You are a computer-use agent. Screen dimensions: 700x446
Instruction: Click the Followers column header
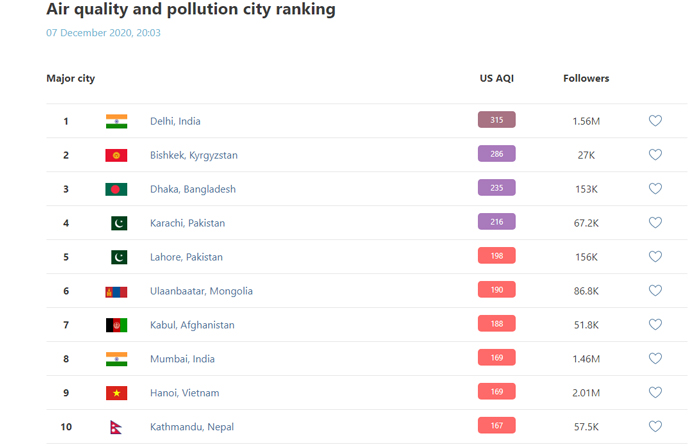tap(586, 78)
